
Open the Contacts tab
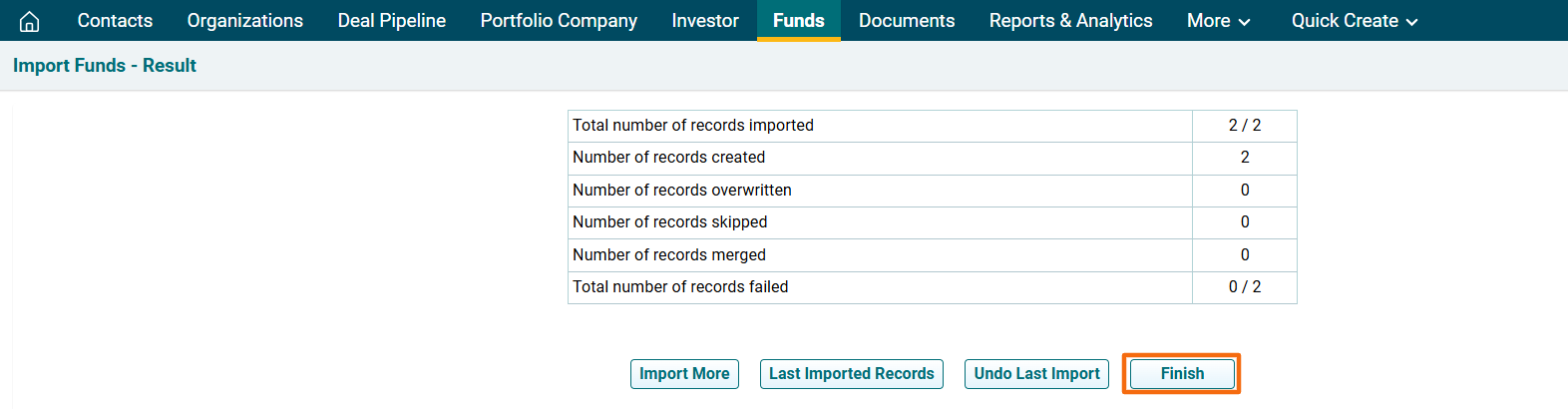pos(115,21)
